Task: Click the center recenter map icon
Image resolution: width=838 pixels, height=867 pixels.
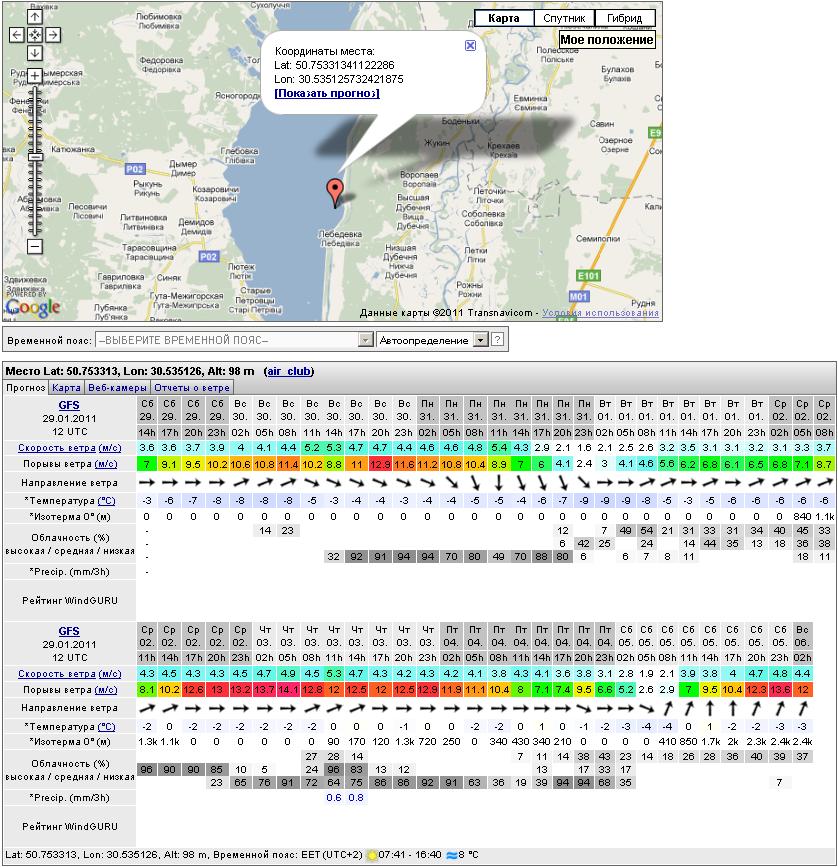Action: point(35,35)
